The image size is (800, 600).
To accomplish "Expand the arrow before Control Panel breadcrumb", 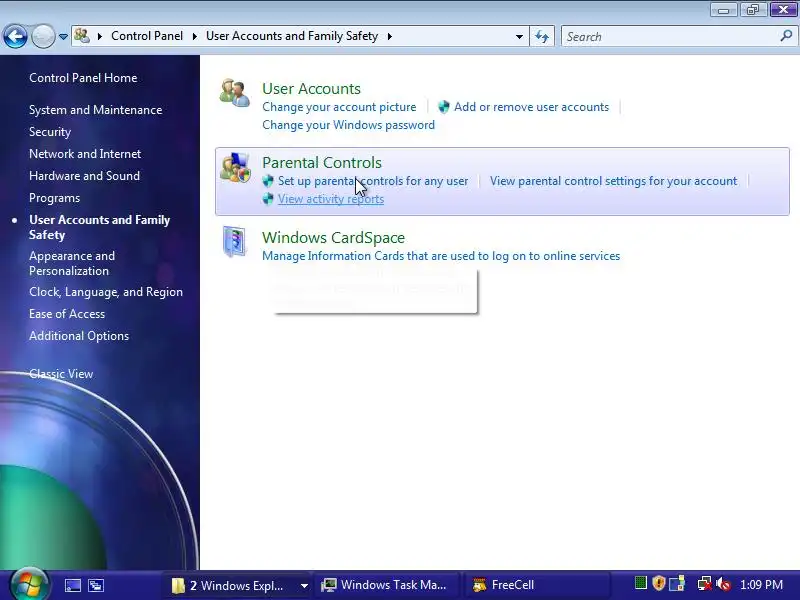I will (100, 36).
